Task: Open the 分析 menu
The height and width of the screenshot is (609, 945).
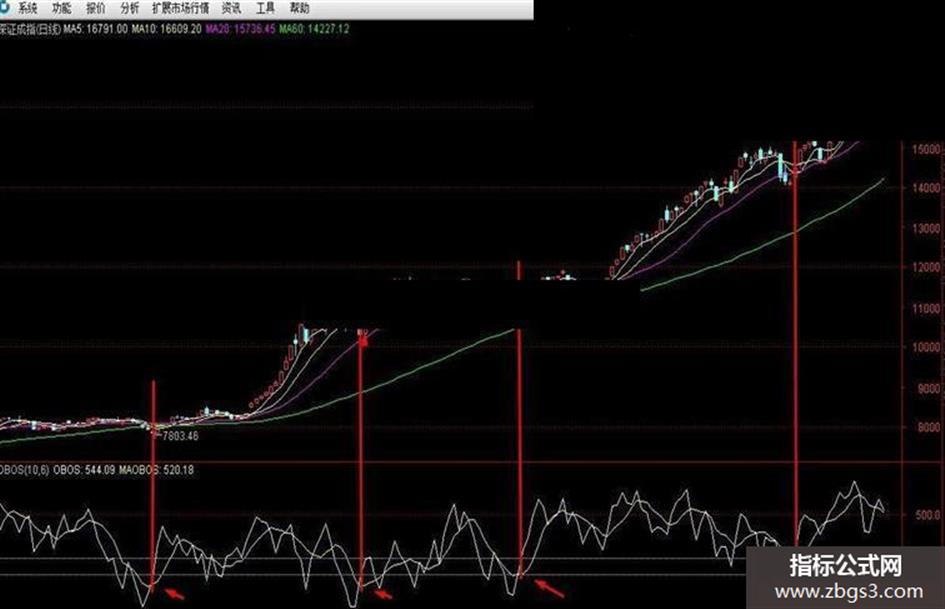Action: pyautogui.click(x=130, y=8)
